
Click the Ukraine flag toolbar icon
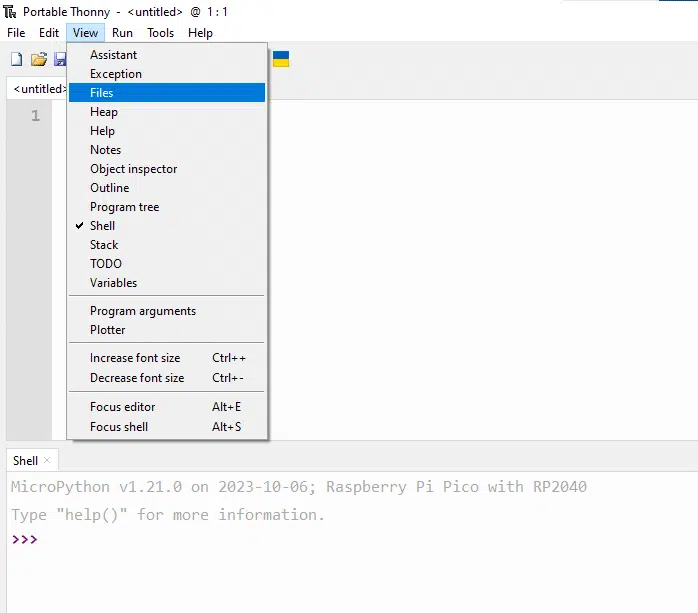pyautogui.click(x=281, y=59)
